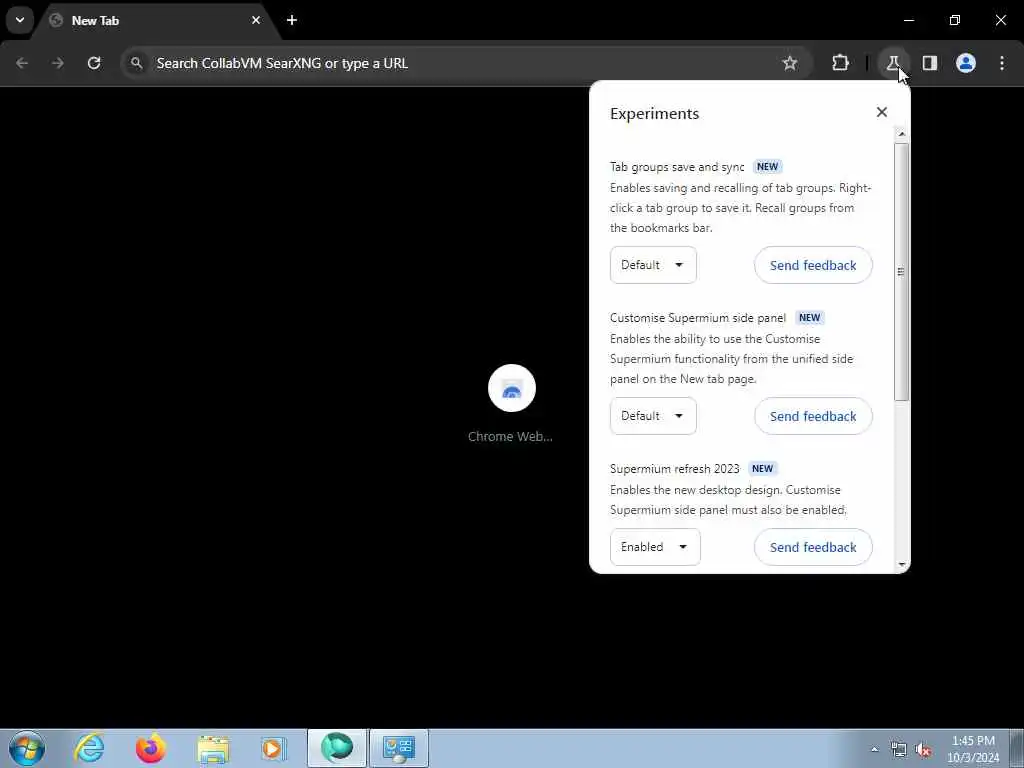The image size is (1024, 768).
Task: Close the New Tab tab
Action: click(x=256, y=20)
